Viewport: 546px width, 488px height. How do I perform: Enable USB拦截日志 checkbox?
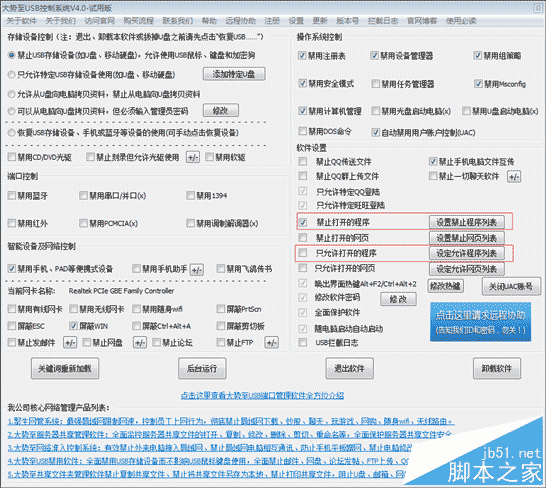303,342
